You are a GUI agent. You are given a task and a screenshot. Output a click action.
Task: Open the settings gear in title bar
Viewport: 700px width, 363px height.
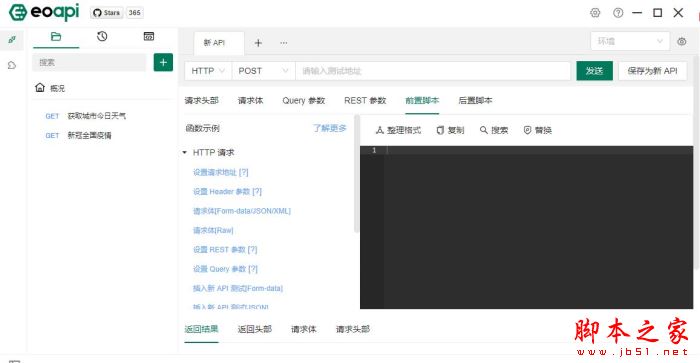[595, 13]
